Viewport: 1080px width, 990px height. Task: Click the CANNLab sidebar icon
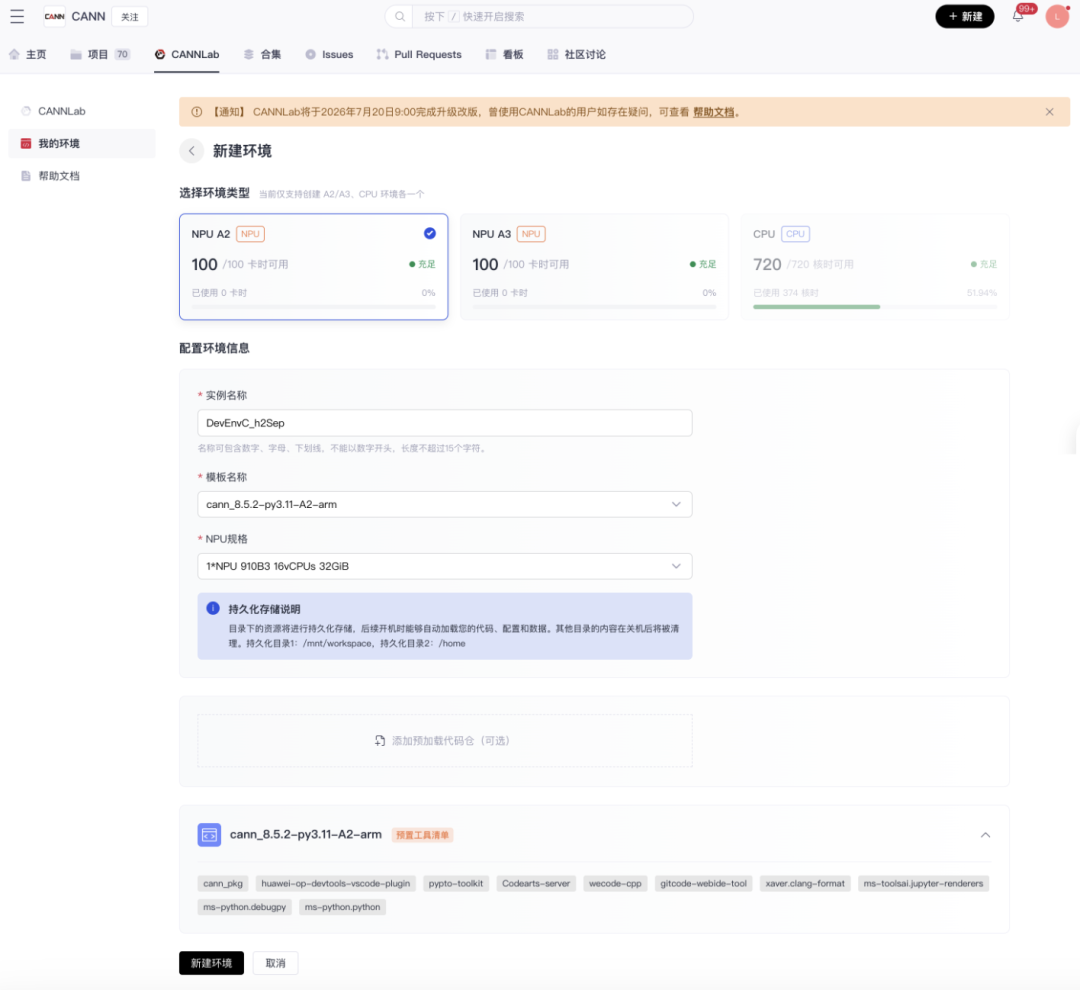point(26,111)
